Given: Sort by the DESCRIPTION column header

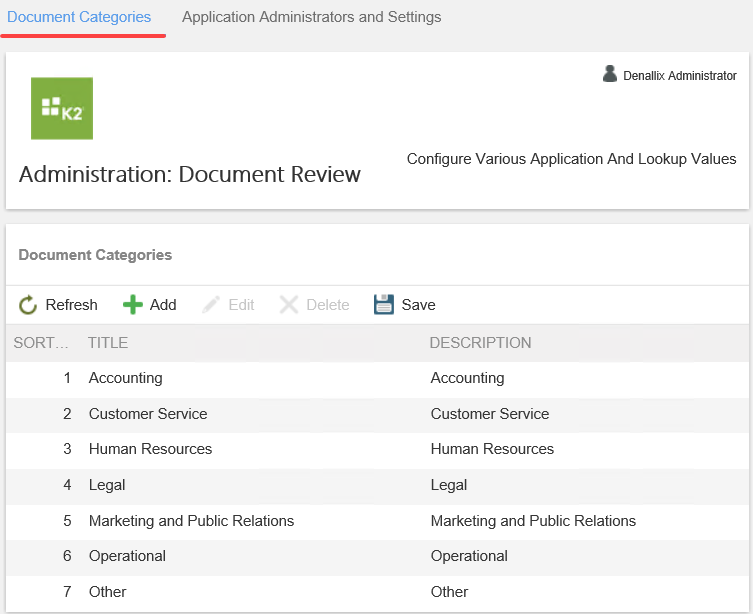Looking at the screenshot, I should (x=480, y=343).
